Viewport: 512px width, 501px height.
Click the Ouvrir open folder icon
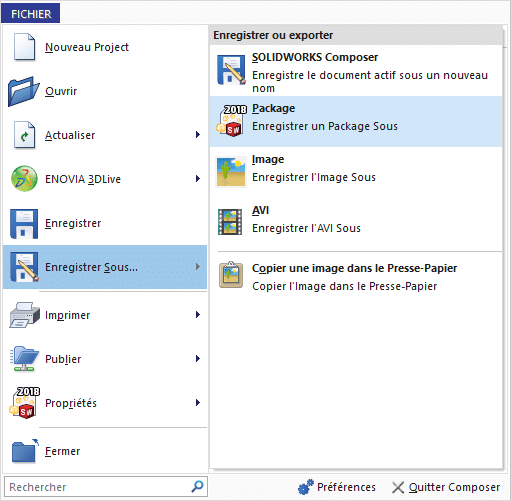point(24,91)
